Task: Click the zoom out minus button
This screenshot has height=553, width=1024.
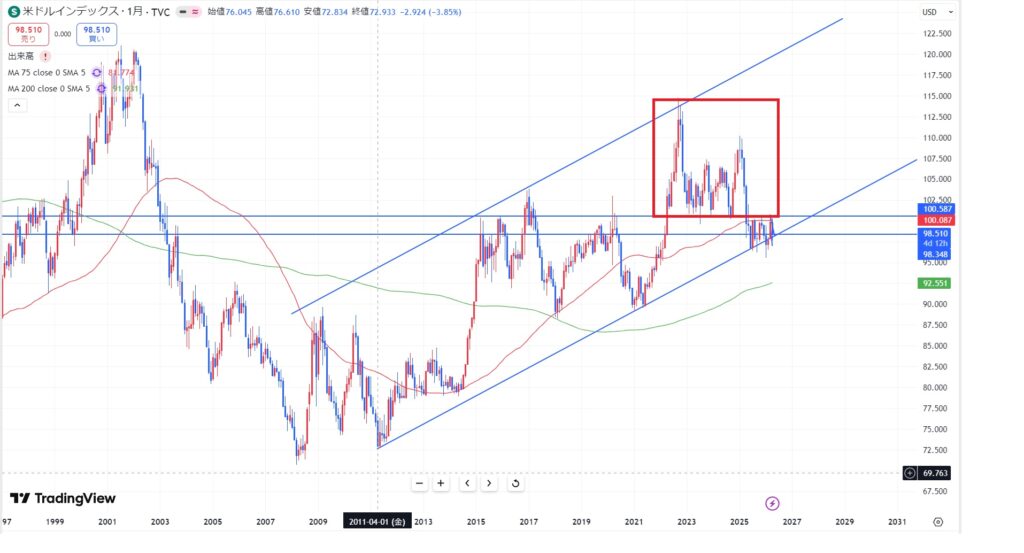Action: 419,483
